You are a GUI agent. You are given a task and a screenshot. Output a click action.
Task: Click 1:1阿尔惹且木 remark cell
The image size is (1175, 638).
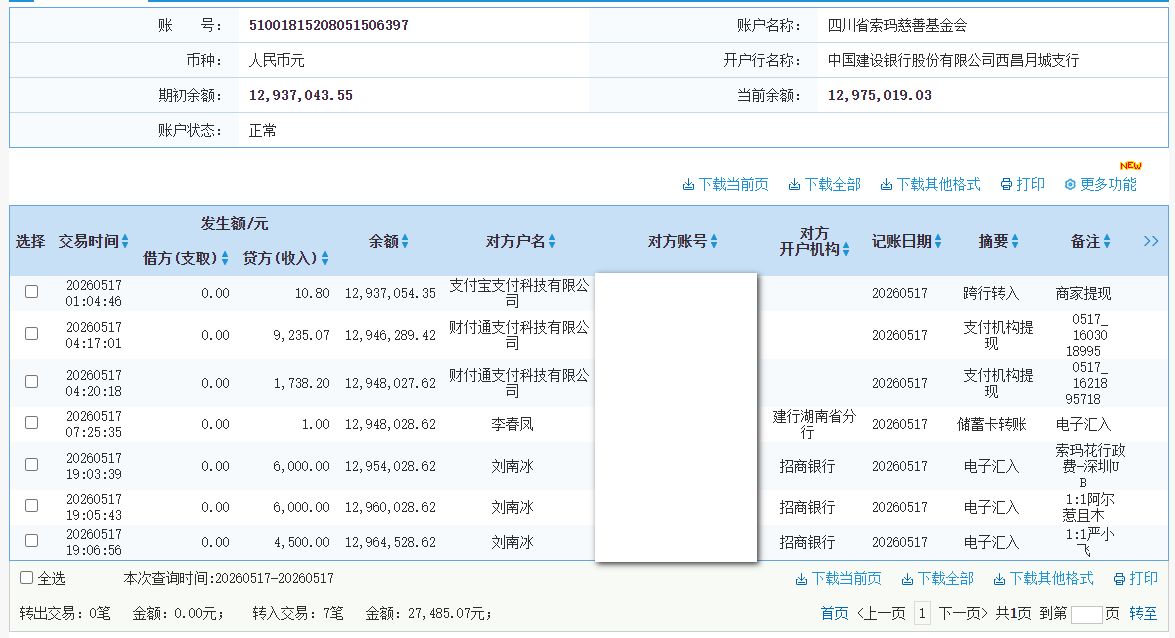pyautogui.click(x=1090, y=508)
